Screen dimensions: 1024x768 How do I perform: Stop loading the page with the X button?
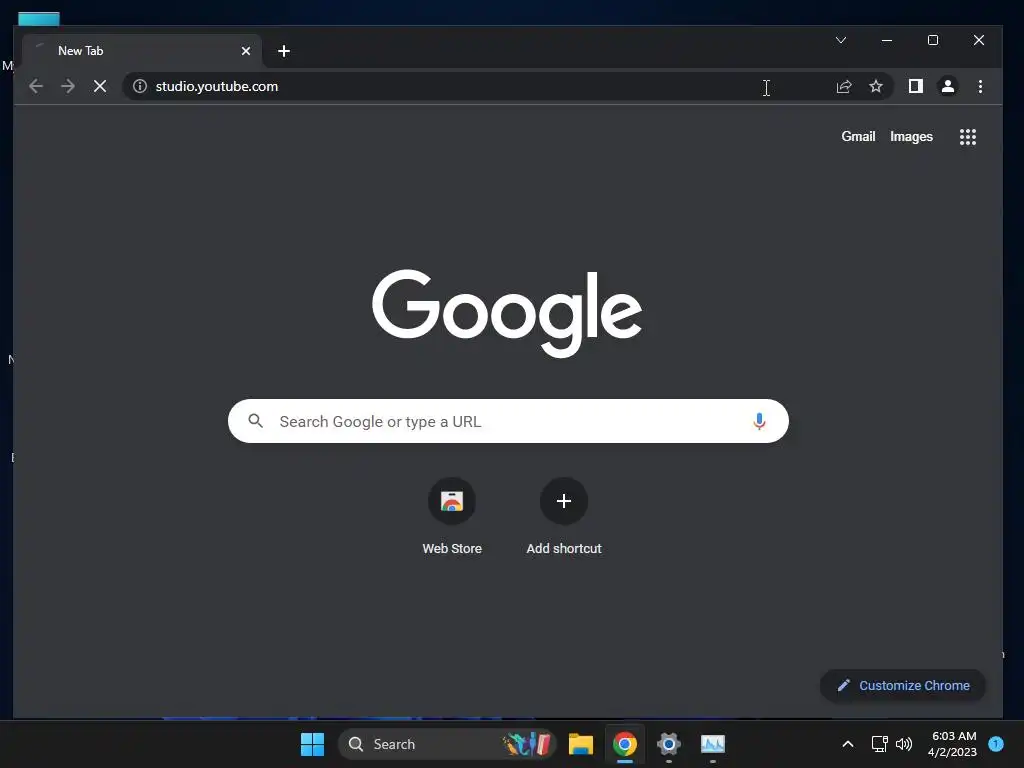tap(100, 86)
